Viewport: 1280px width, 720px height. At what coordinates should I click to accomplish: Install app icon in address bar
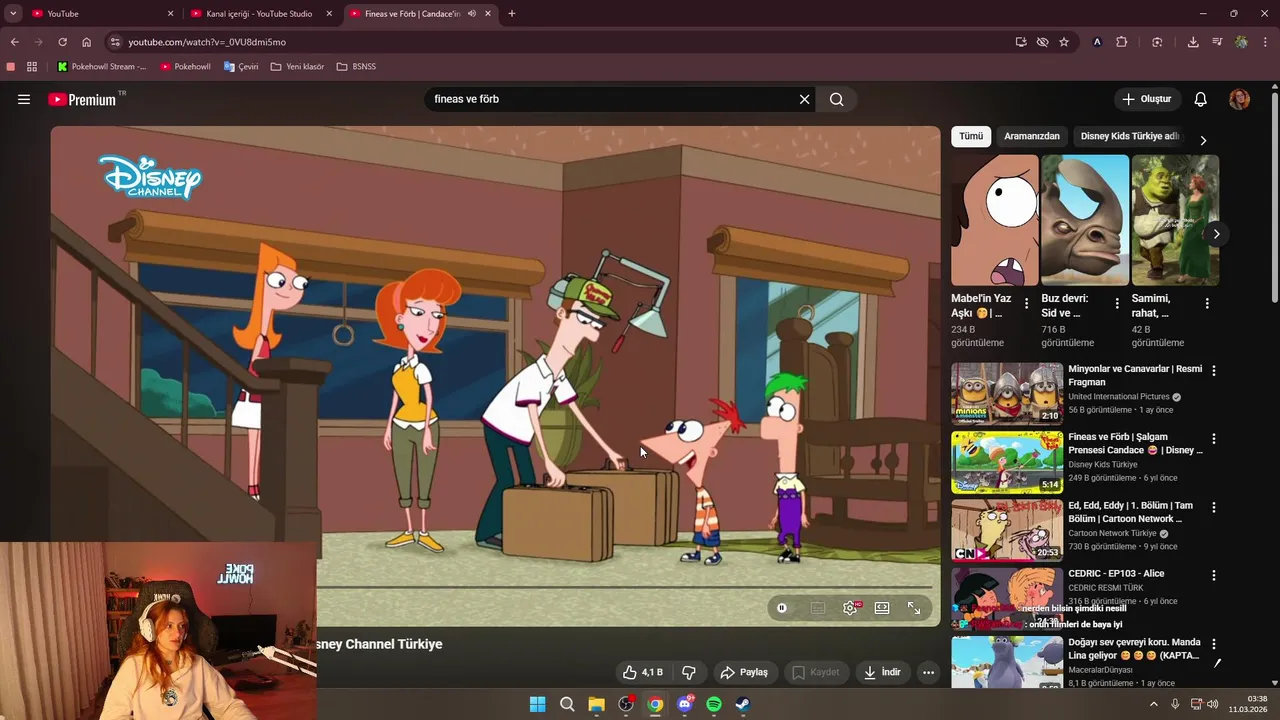tap(1021, 42)
